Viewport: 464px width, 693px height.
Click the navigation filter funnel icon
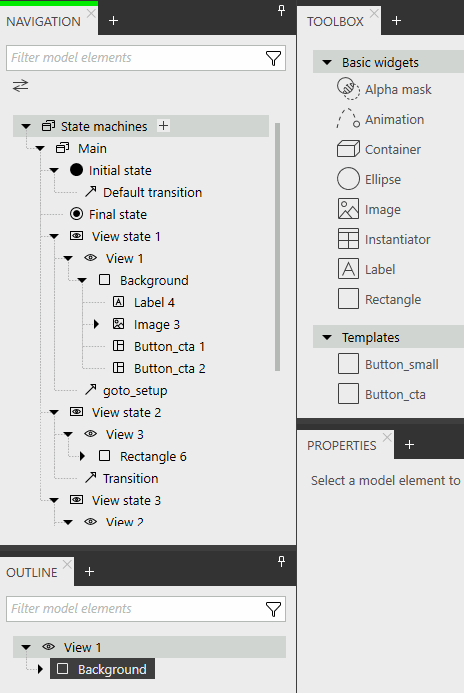(x=273, y=58)
